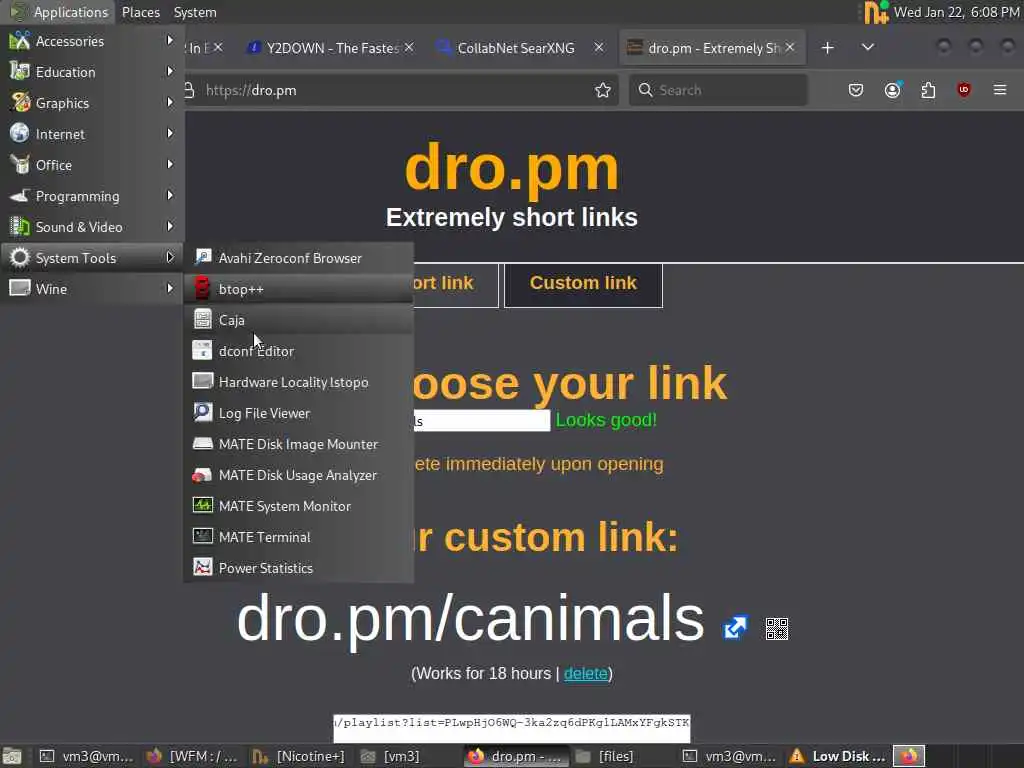Screen dimensions: 1024x768
Task: Open MATE Disk Usage Analyzer
Action: 299,475
